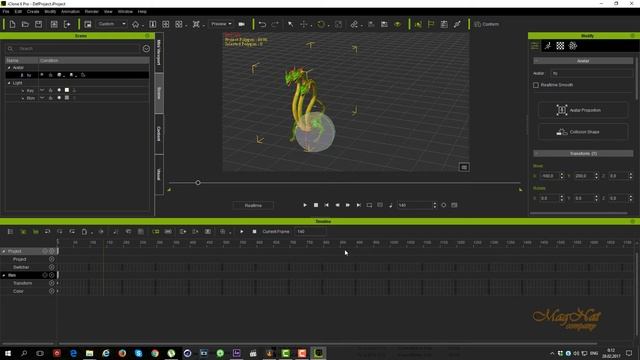Screen dimensions: 640x360
Task: Collapse the Avatar tree node
Action: tap(9, 68)
